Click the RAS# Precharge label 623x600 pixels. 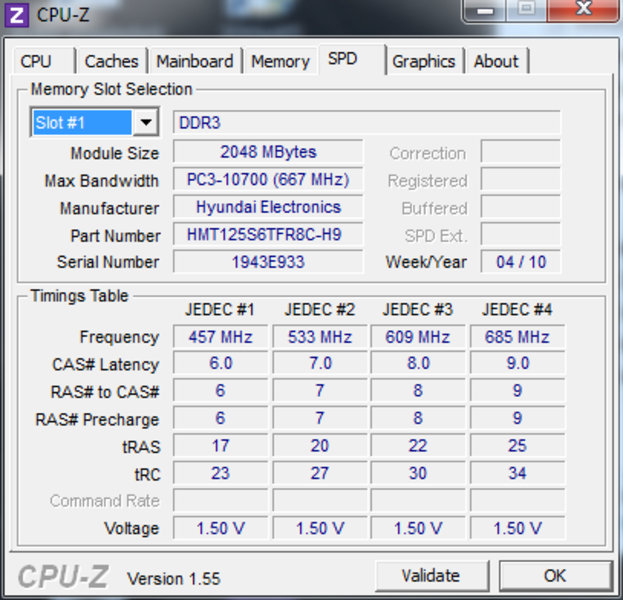click(x=97, y=420)
